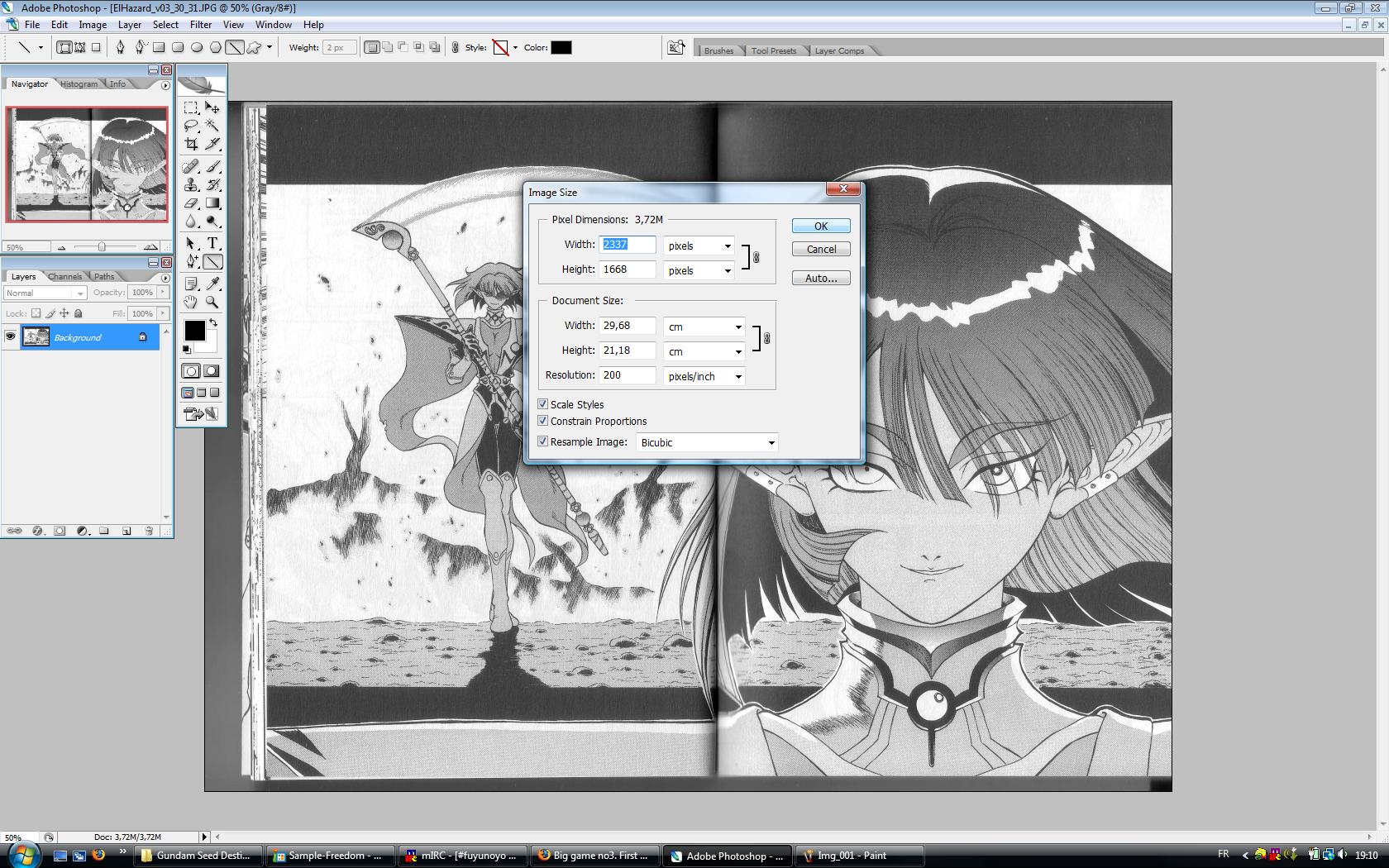Image resolution: width=1389 pixels, height=868 pixels.
Task: Click the foreground color swatch
Action: 193,330
